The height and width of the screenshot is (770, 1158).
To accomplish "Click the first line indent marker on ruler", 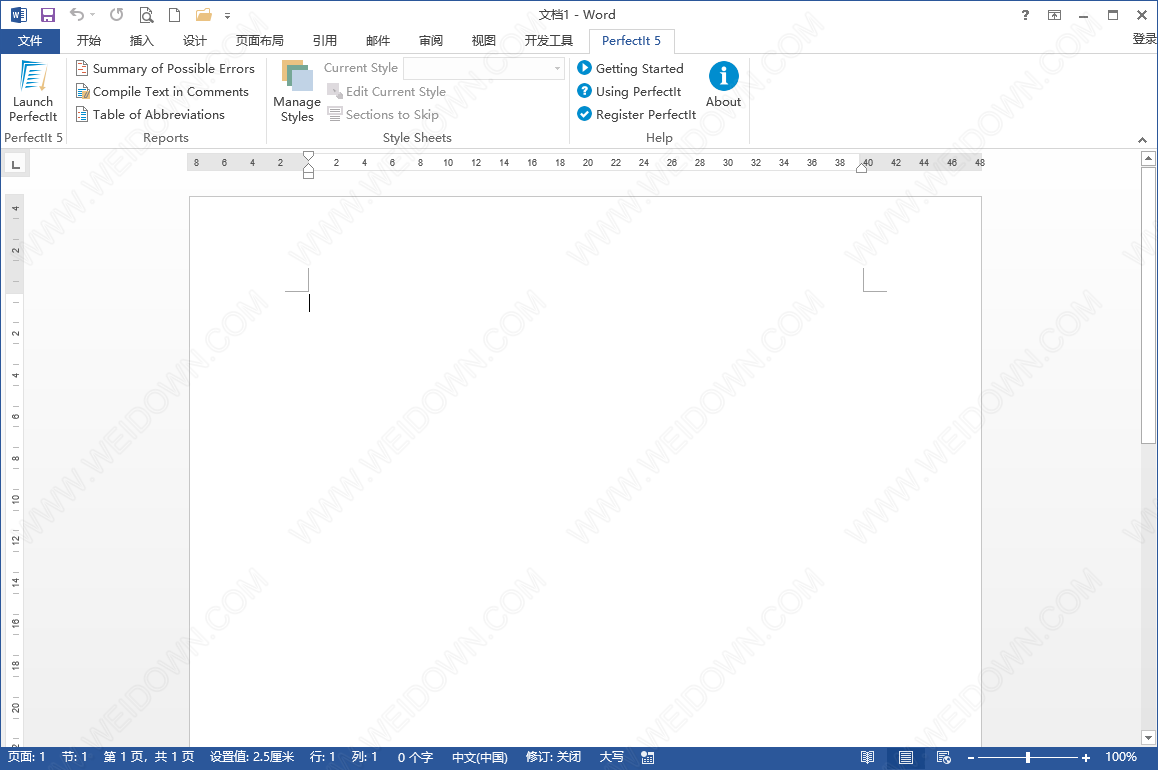I will point(309,157).
